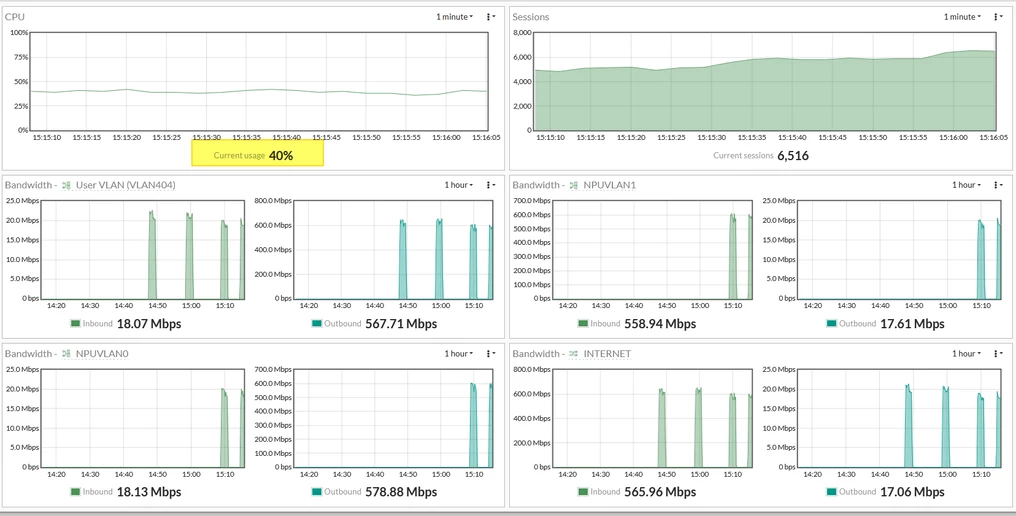Click the INTERNET Outbound legend swatch
This screenshot has width=1016, height=516.
coord(831,492)
